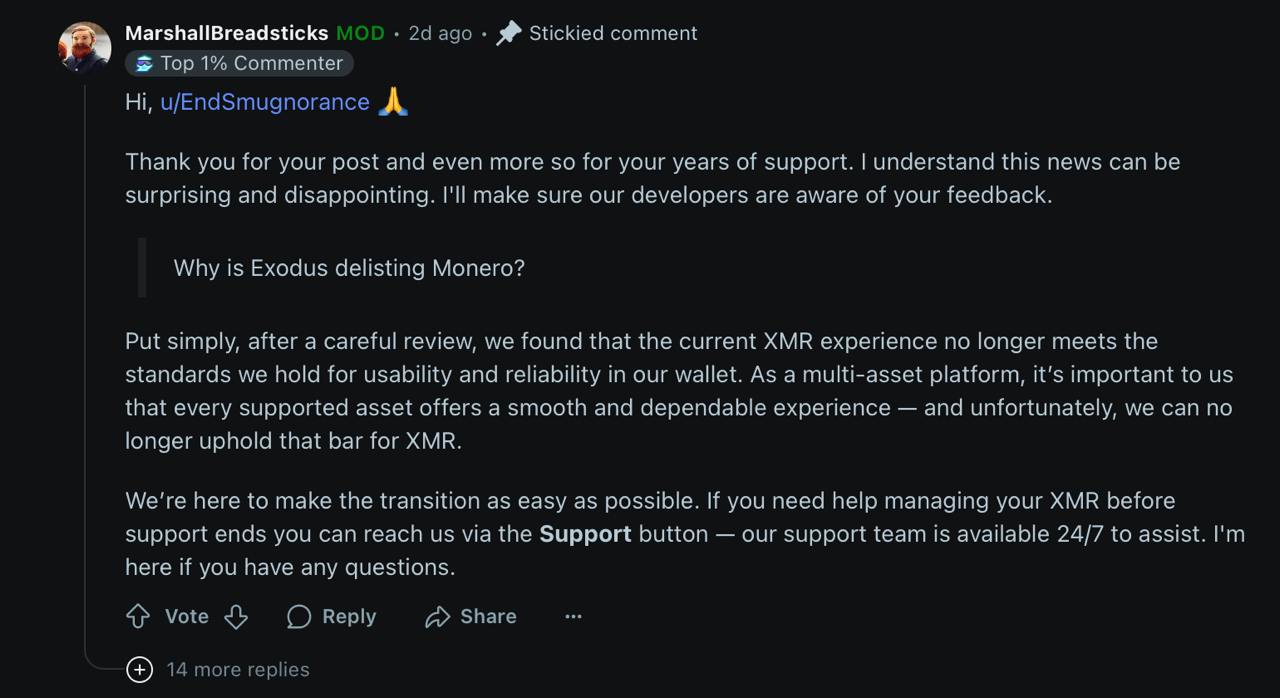Open the MarshallBreadsticks user profile
Image resolution: width=1280 pixels, height=698 pixels.
pos(226,33)
